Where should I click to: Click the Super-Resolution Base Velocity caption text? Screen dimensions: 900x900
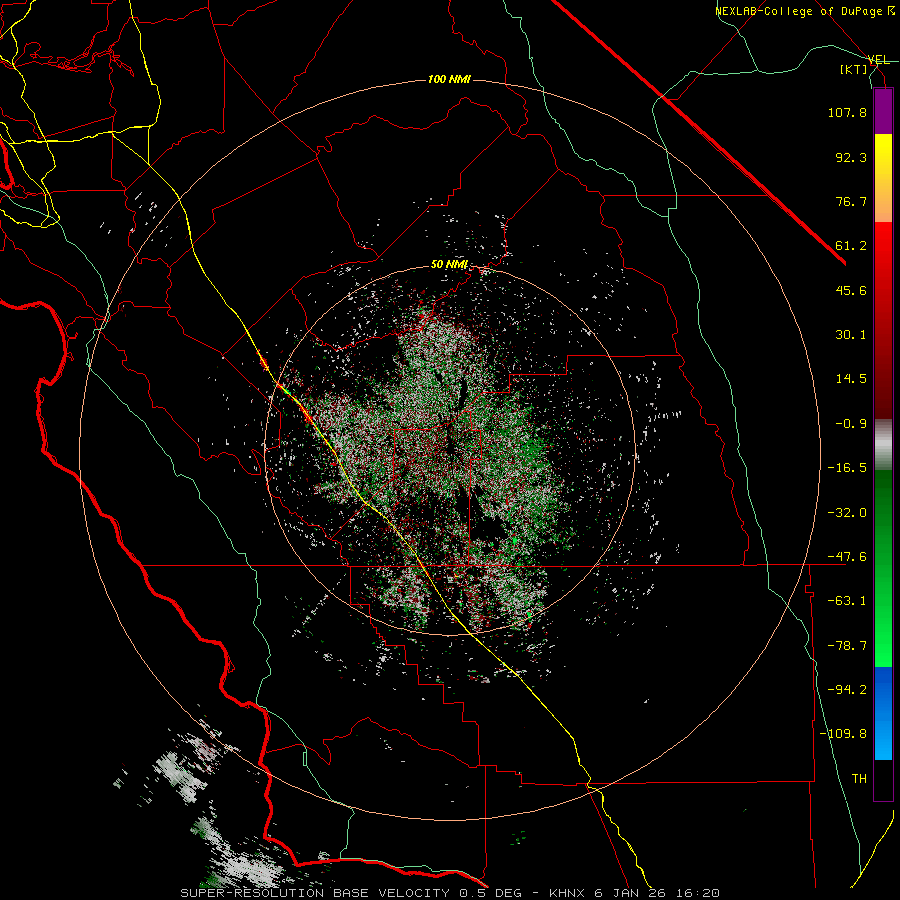click(450, 893)
